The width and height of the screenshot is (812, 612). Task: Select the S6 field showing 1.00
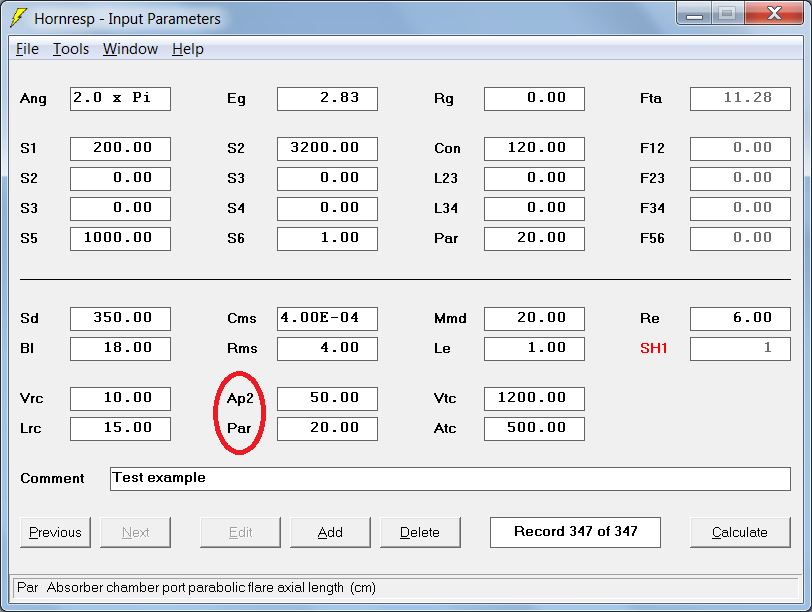(x=327, y=239)
